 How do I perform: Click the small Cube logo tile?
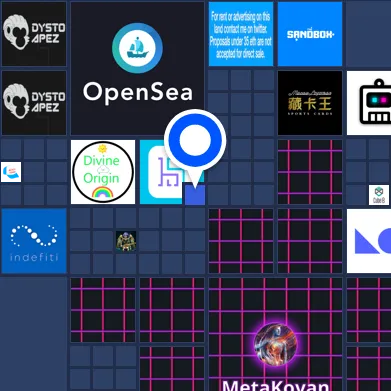(x=379, y=195)
